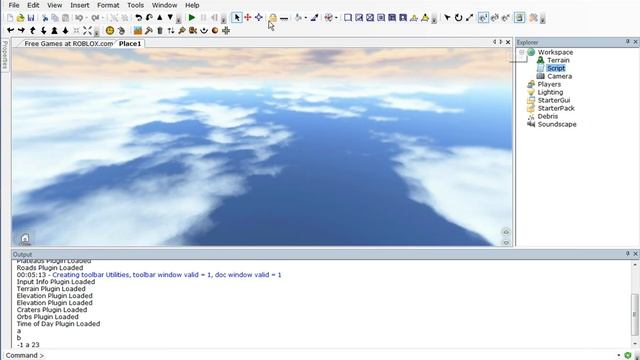Click the Terrain generator landscape icon
640x360 pixels.
(x=138, y=31)
